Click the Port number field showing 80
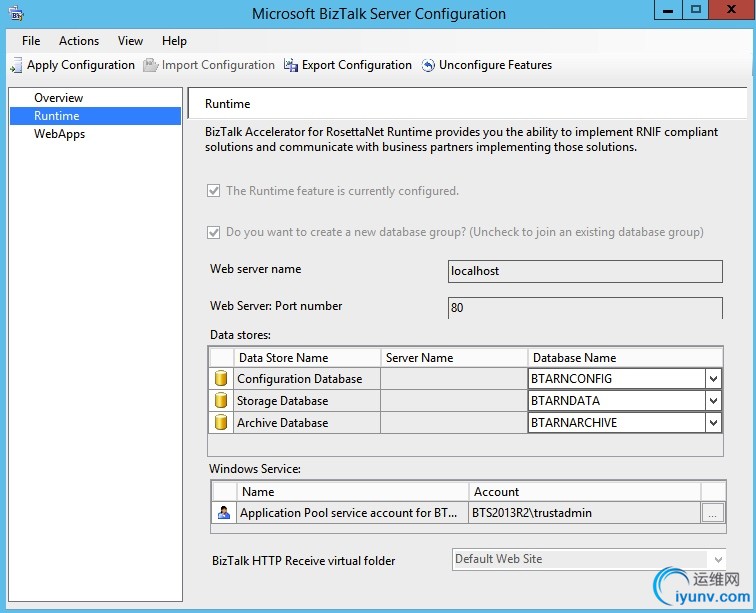Image resolution: width=756 pixels, height=613 pixels. point(585,308)
